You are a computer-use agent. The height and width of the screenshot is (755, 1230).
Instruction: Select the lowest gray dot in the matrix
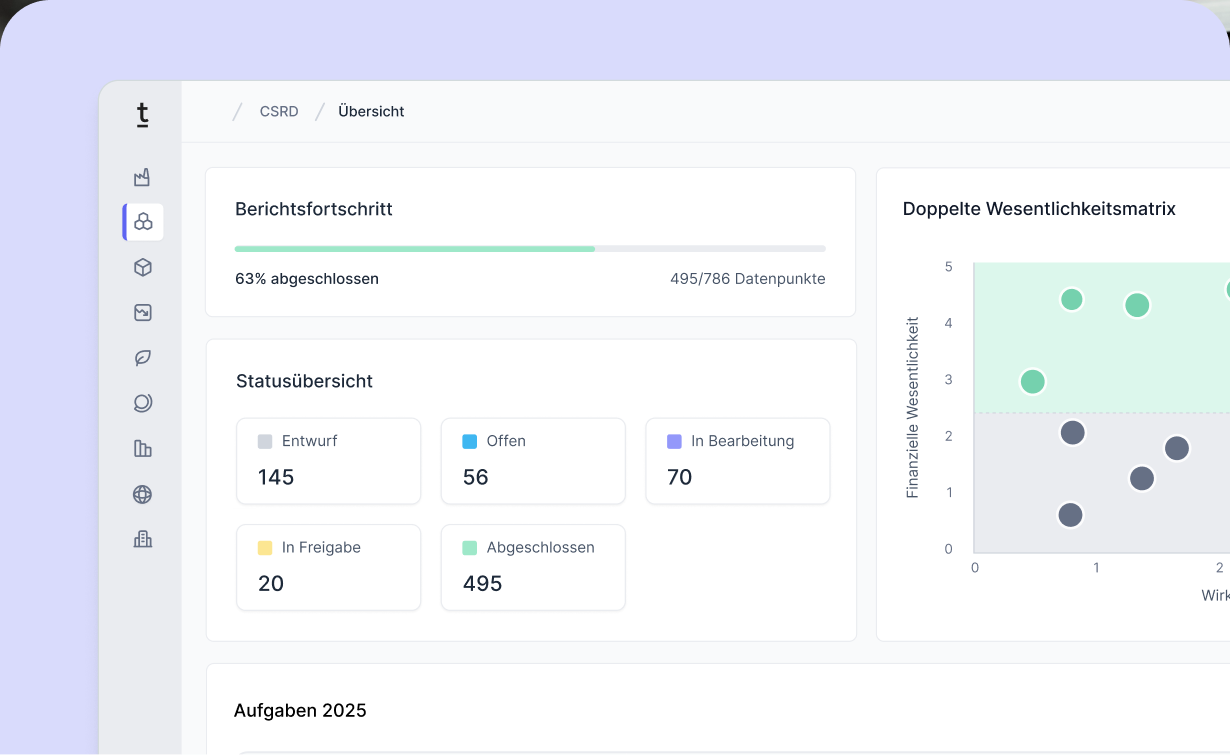pos(1071,515)
